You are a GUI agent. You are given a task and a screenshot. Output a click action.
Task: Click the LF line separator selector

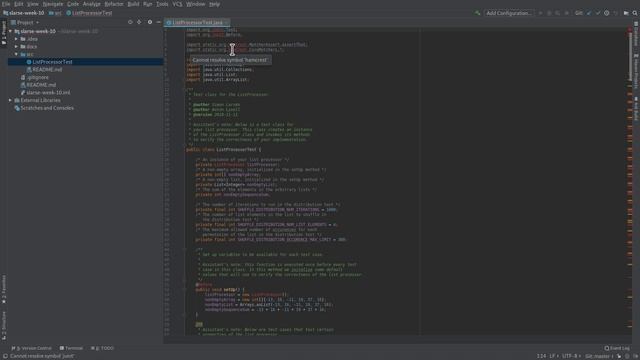click(553, 356)
